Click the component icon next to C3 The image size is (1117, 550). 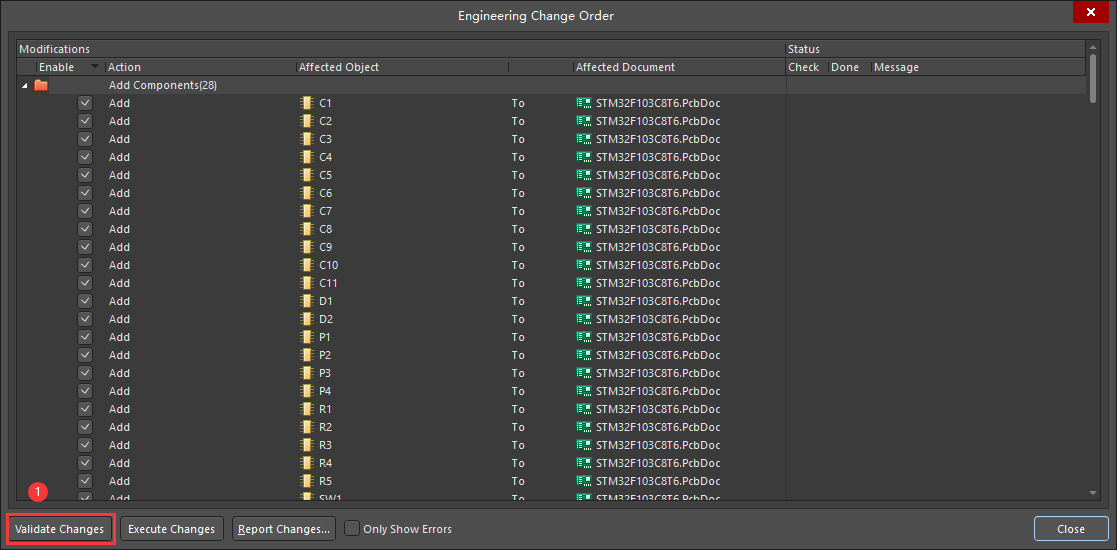[x=307, y=139]
